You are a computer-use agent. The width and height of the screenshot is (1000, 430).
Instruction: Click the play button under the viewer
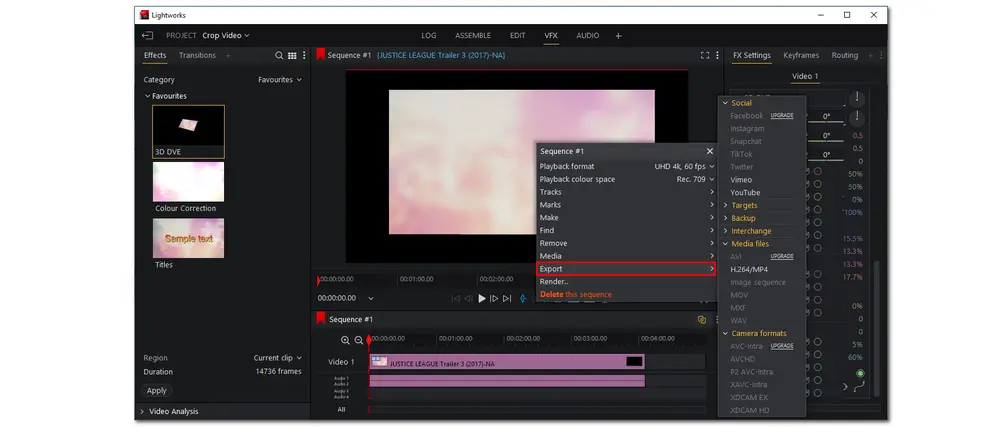[x=482, y=298]
